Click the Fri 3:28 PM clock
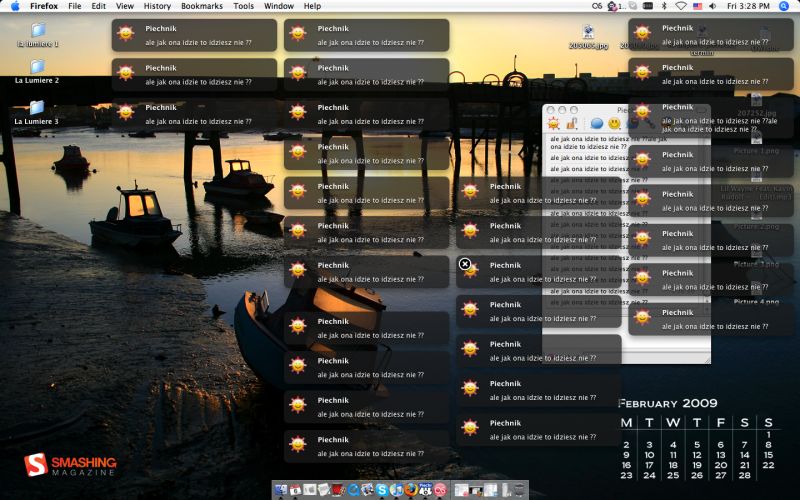 [748, 6]
